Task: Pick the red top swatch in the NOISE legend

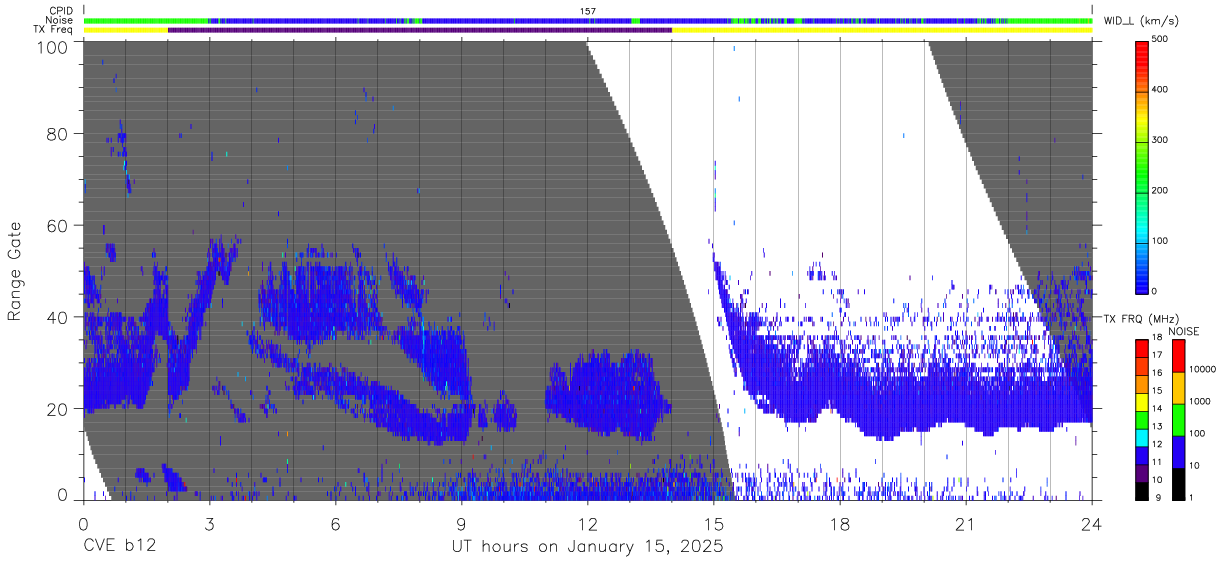Action: coord(1178,356)
